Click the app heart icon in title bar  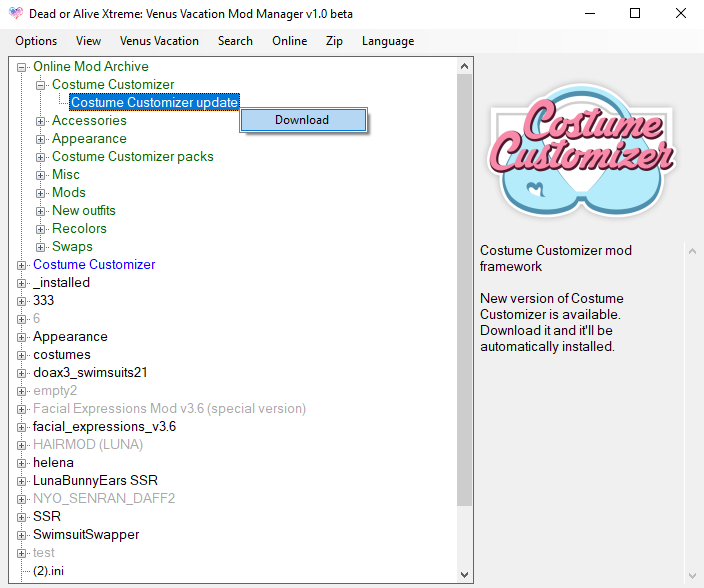tap(16, 13)
